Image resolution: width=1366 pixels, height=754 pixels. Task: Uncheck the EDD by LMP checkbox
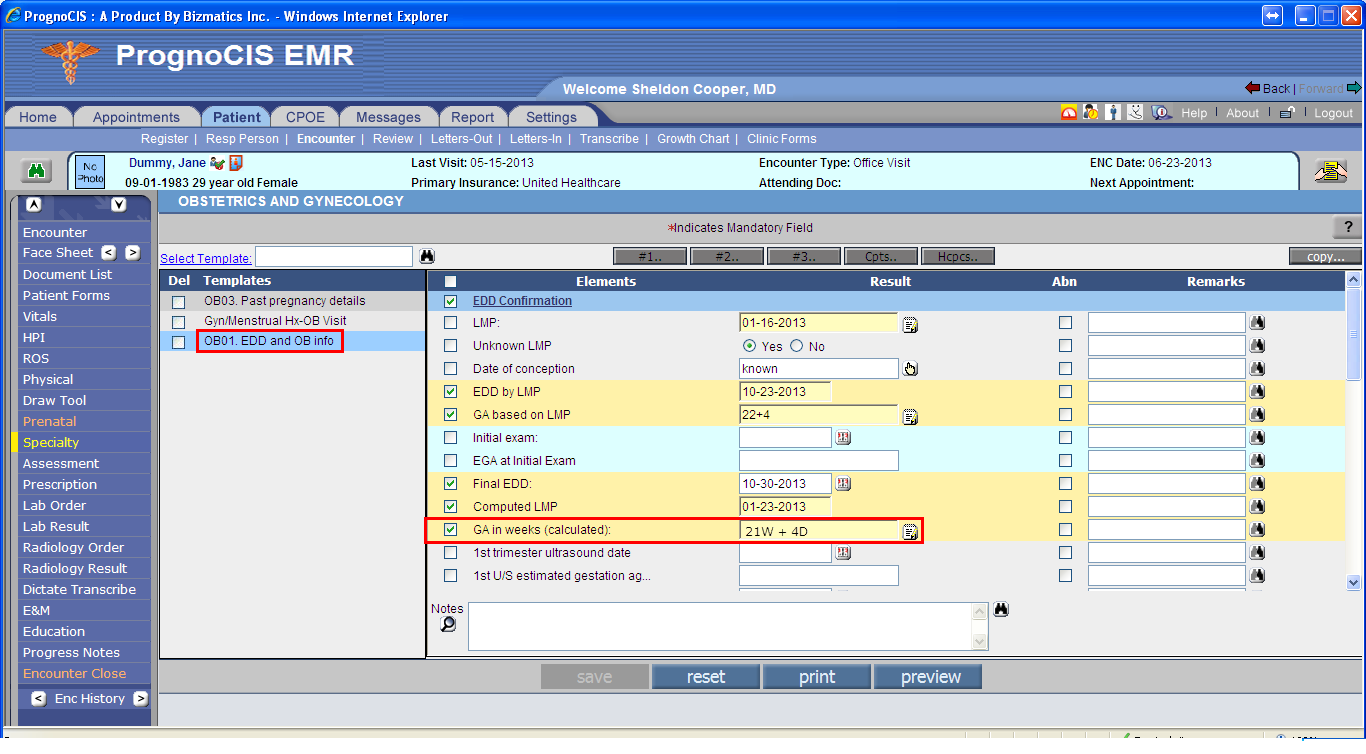coord(450,391)
